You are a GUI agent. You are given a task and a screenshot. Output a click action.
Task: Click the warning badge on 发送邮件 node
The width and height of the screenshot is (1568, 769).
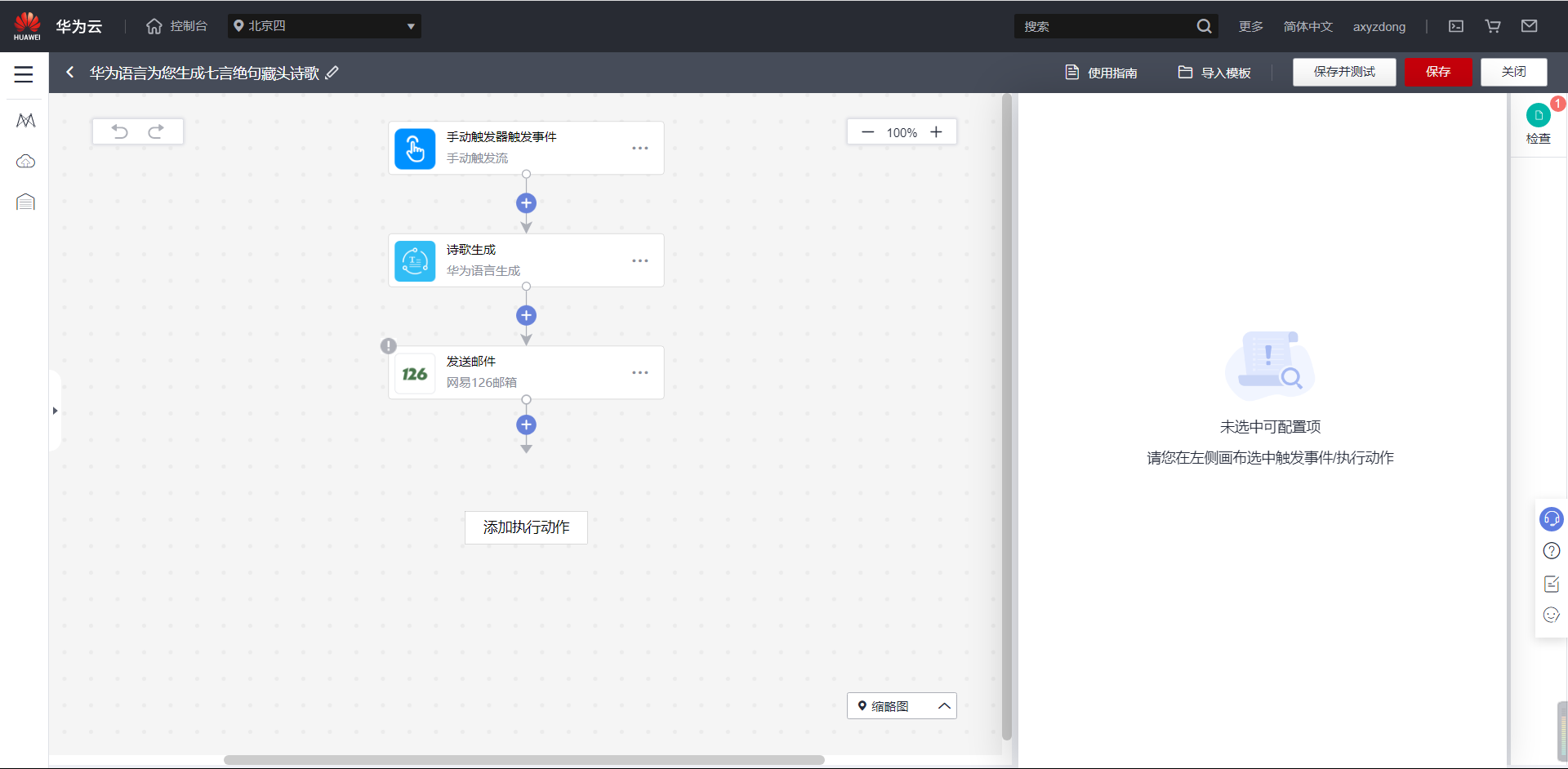(389, 346)
